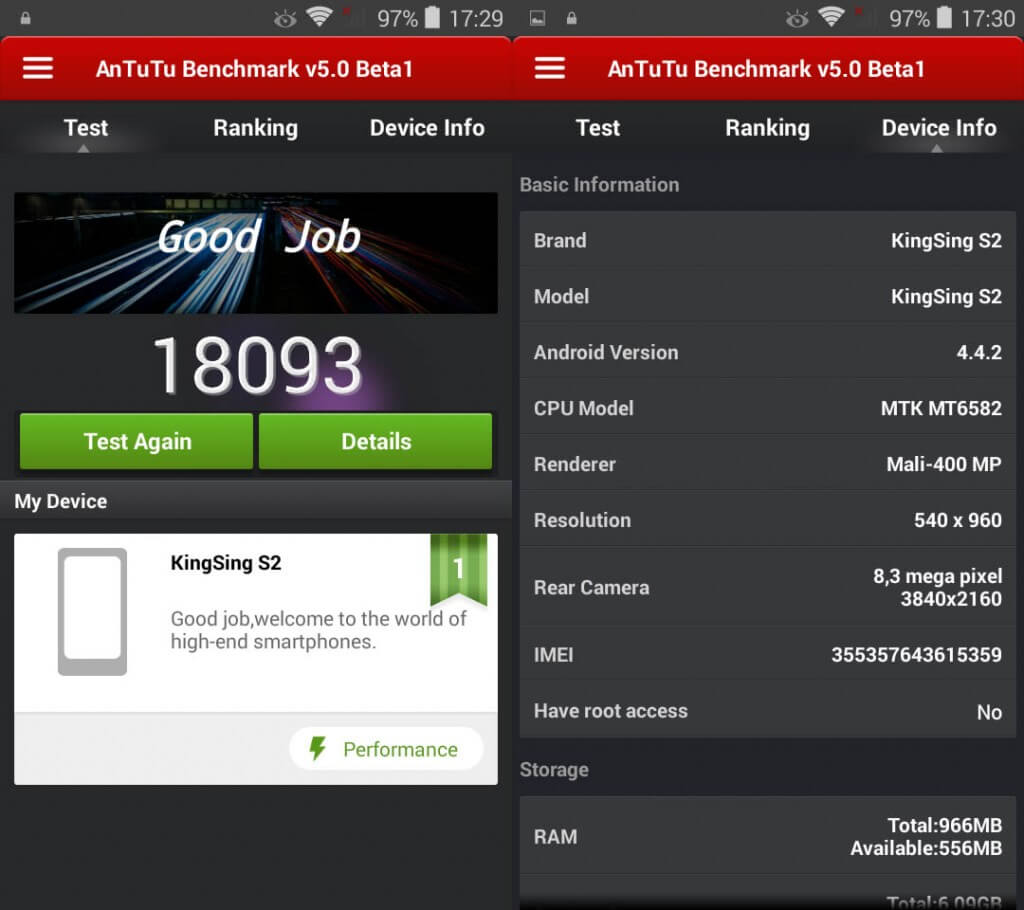This screenshot has width=1024, height=910.
Task: Tap the Model row
Action: point(767,297)
